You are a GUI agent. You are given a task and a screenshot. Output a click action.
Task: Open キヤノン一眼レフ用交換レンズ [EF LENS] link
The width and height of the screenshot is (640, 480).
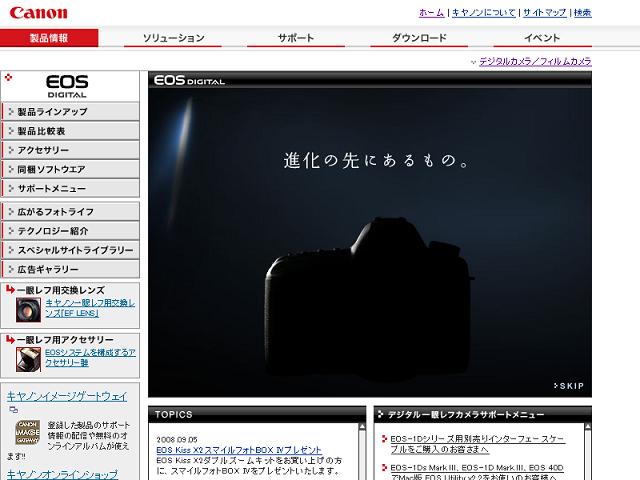[x=90, y=308]
